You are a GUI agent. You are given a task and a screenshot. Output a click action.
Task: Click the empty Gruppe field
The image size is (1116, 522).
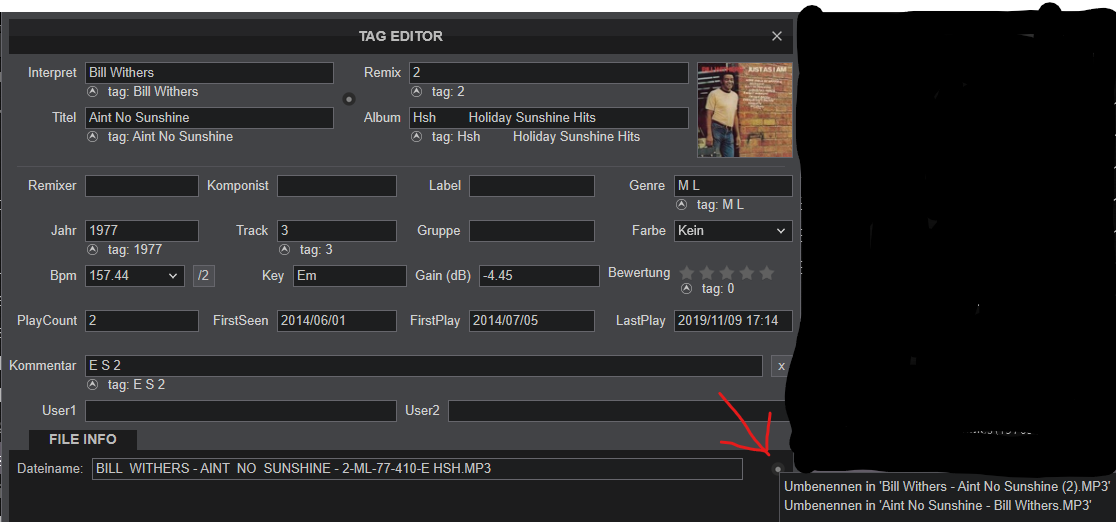point(532,231)
